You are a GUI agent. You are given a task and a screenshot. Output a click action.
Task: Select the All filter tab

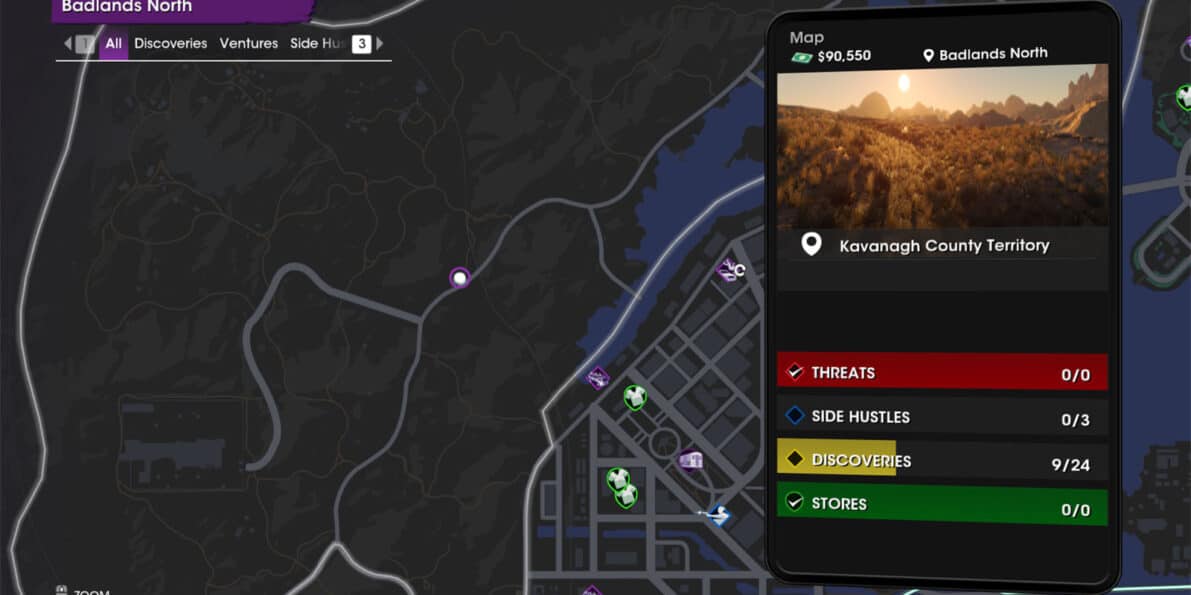click(x=113, y=44)
